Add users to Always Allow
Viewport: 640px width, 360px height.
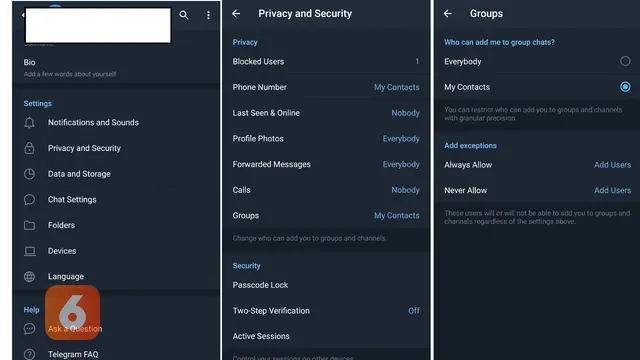(x=612, y=165)
